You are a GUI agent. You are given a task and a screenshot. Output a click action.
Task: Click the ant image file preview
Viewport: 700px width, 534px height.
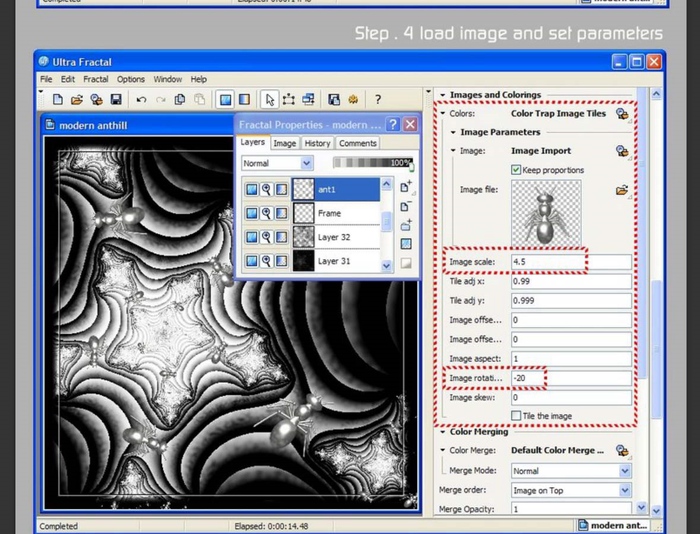coord(546,213)
